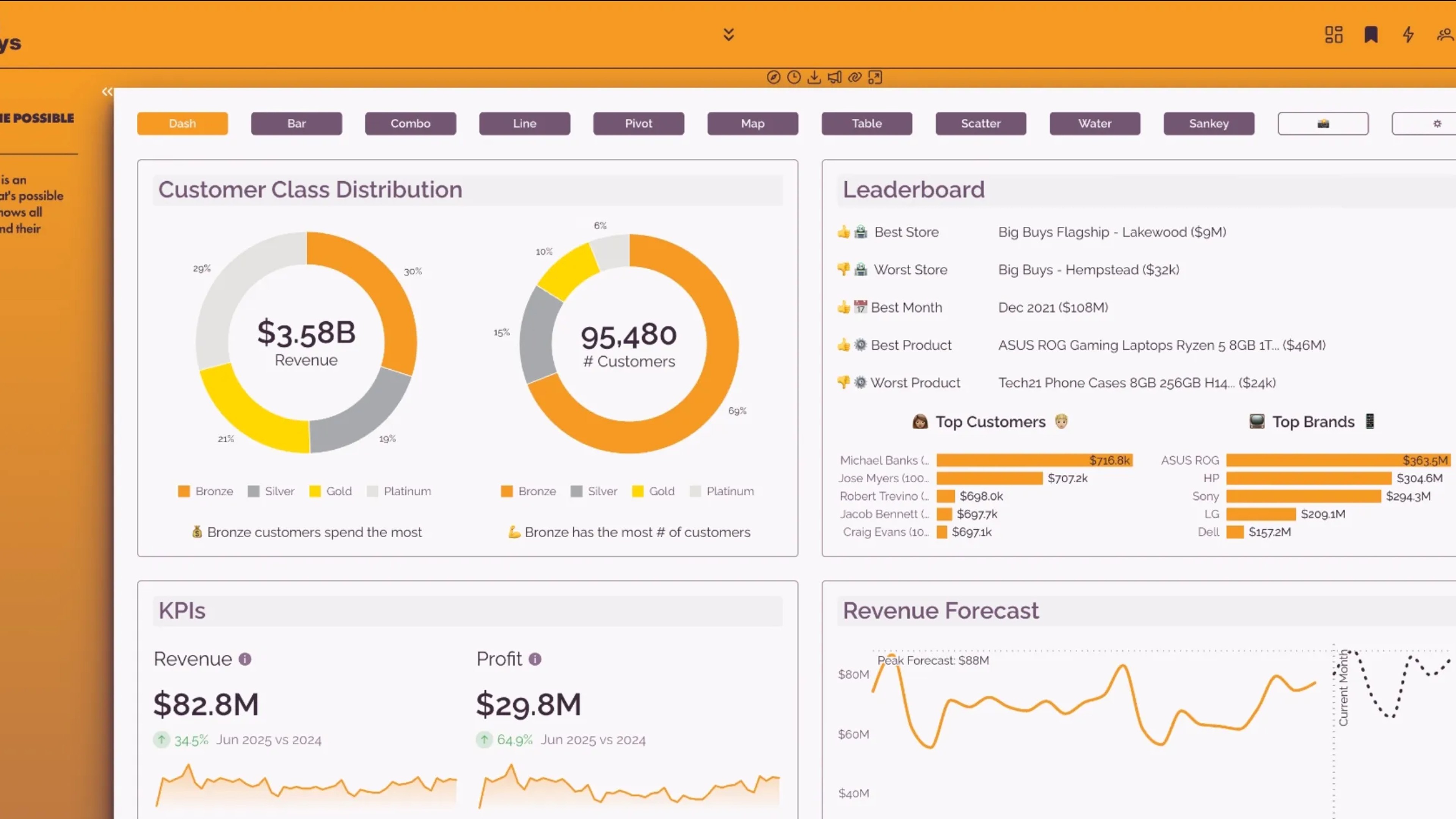Screen dimensions: 1456x819
Task: Open the Scatter tab
Action: click(x=981, y=123)
